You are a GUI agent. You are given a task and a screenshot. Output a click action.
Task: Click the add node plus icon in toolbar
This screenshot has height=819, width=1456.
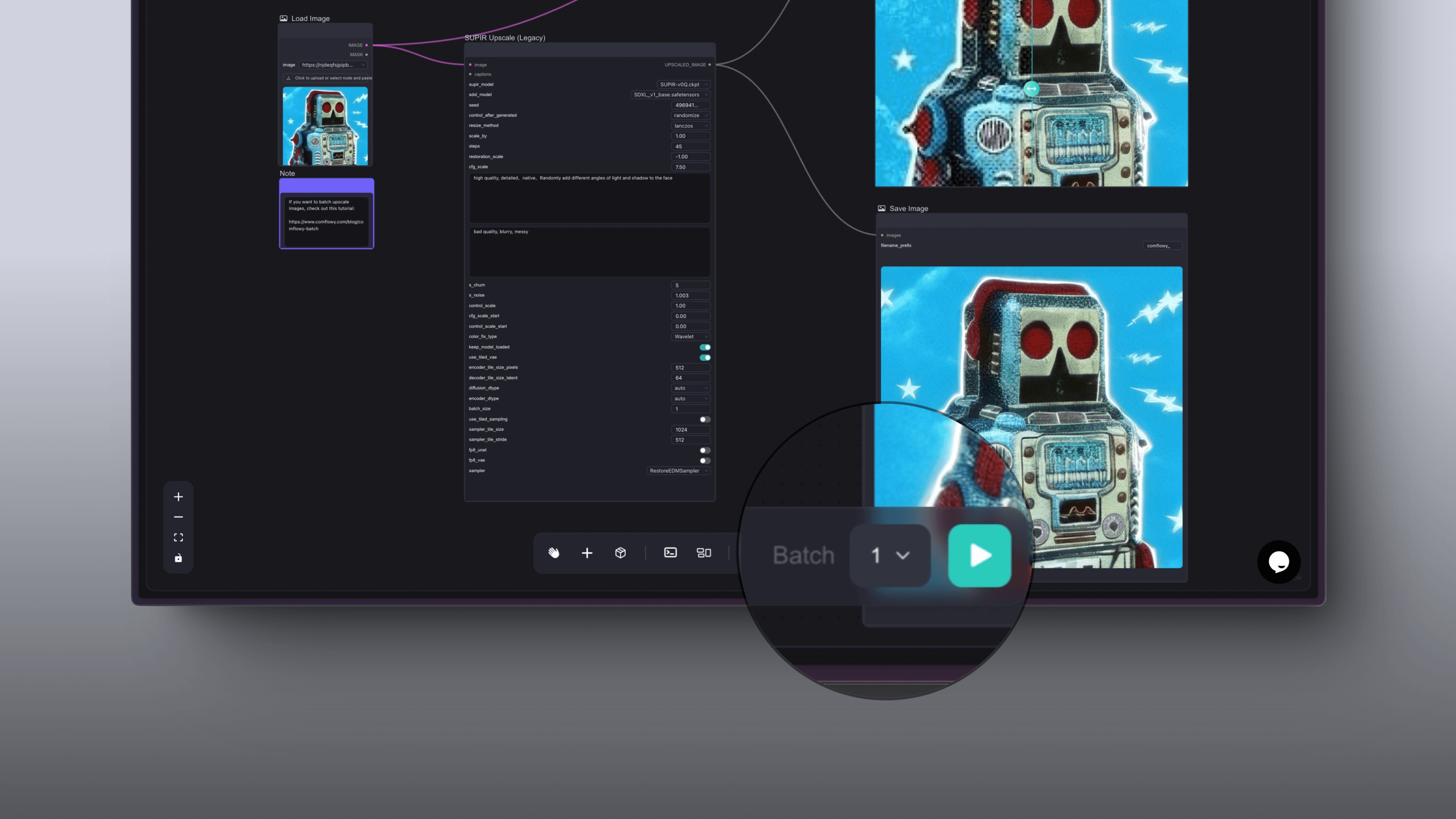pos(587,553)
